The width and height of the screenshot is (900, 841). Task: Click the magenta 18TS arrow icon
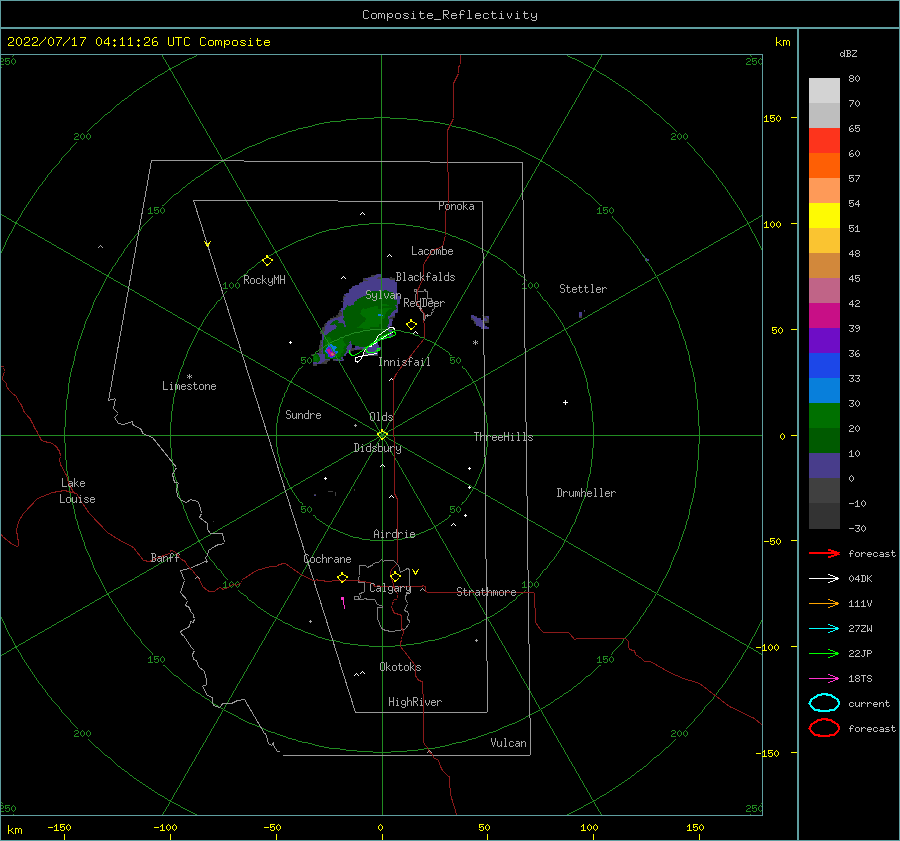pos(824,679)
